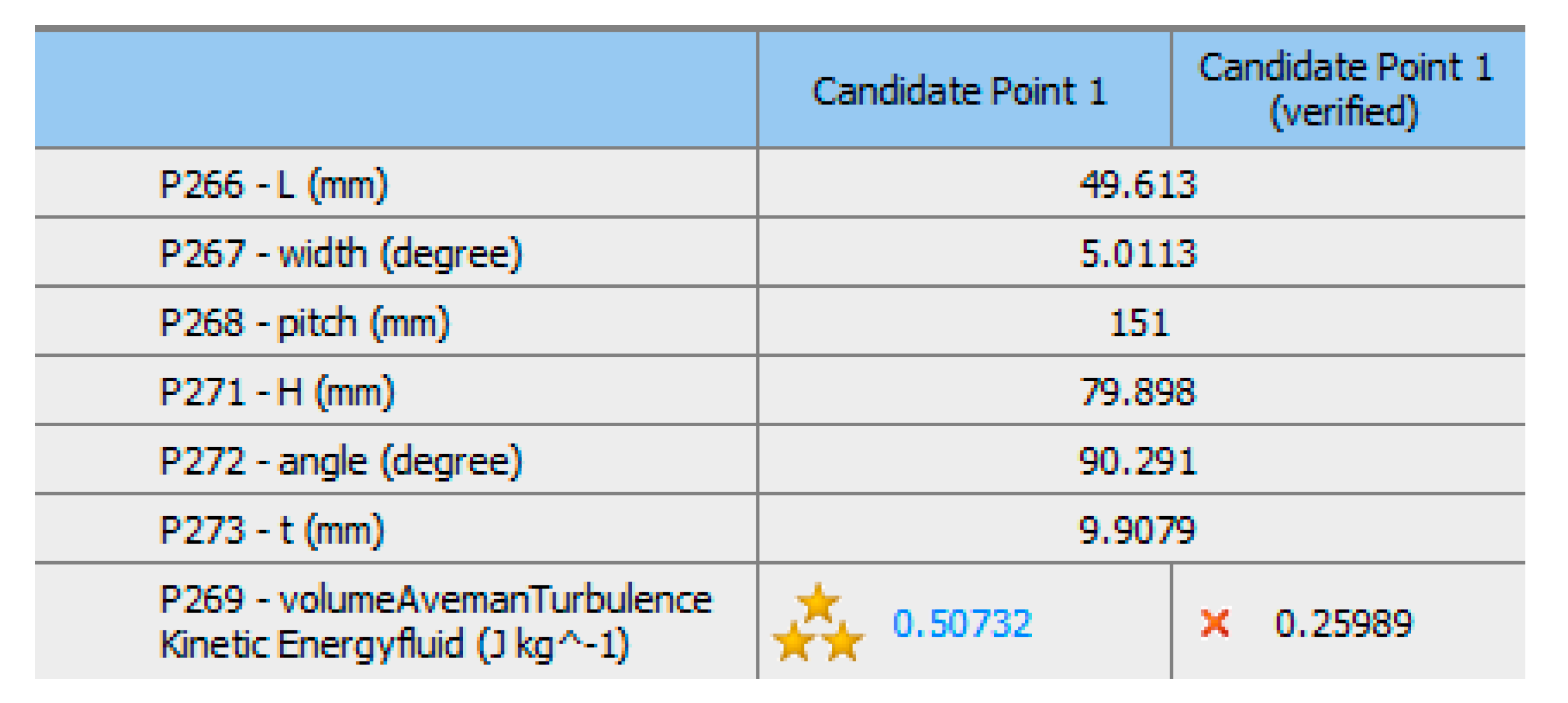Click the three gold stars rating icon
The height and width of the screenshot is (703, 1568).
coord(817,623)
